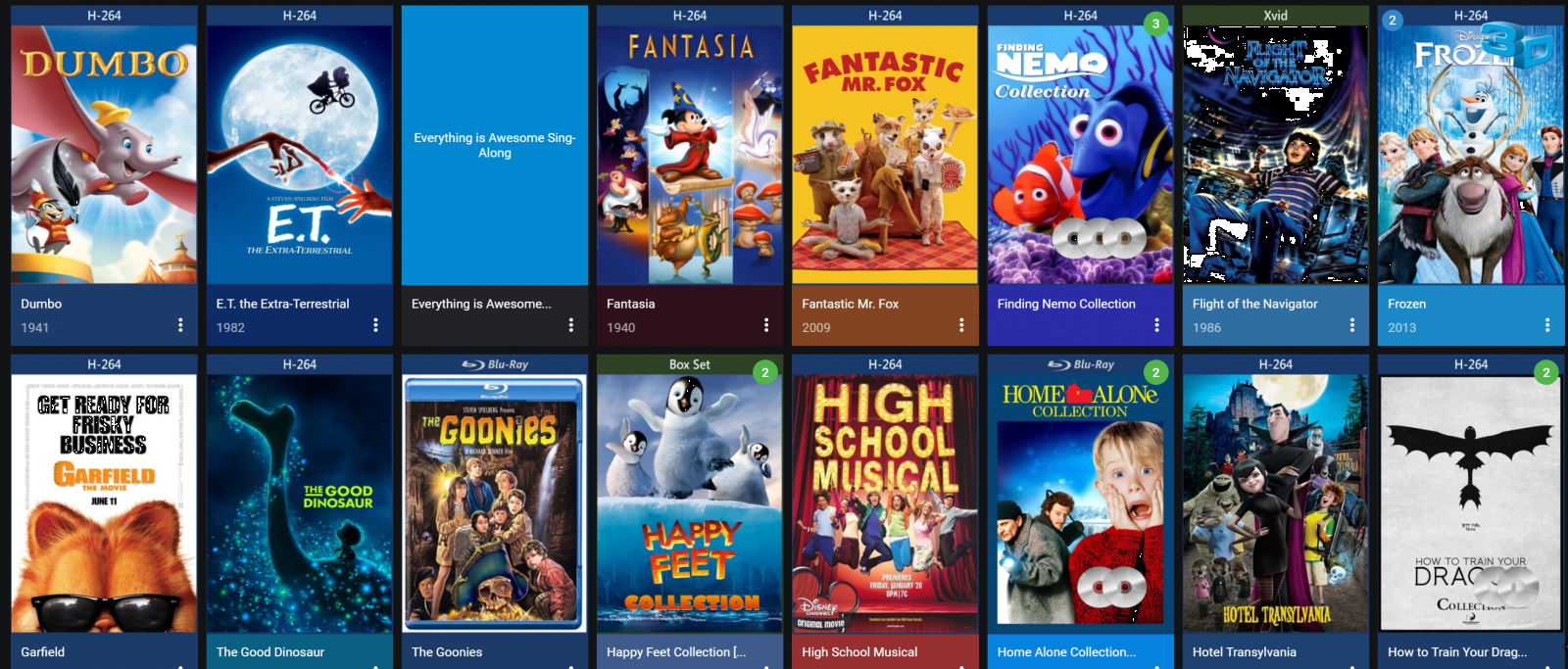Select the Goonies Blu-Ray cover
The width and height of the screenshot is (1568, 669).
click(495, 503)
